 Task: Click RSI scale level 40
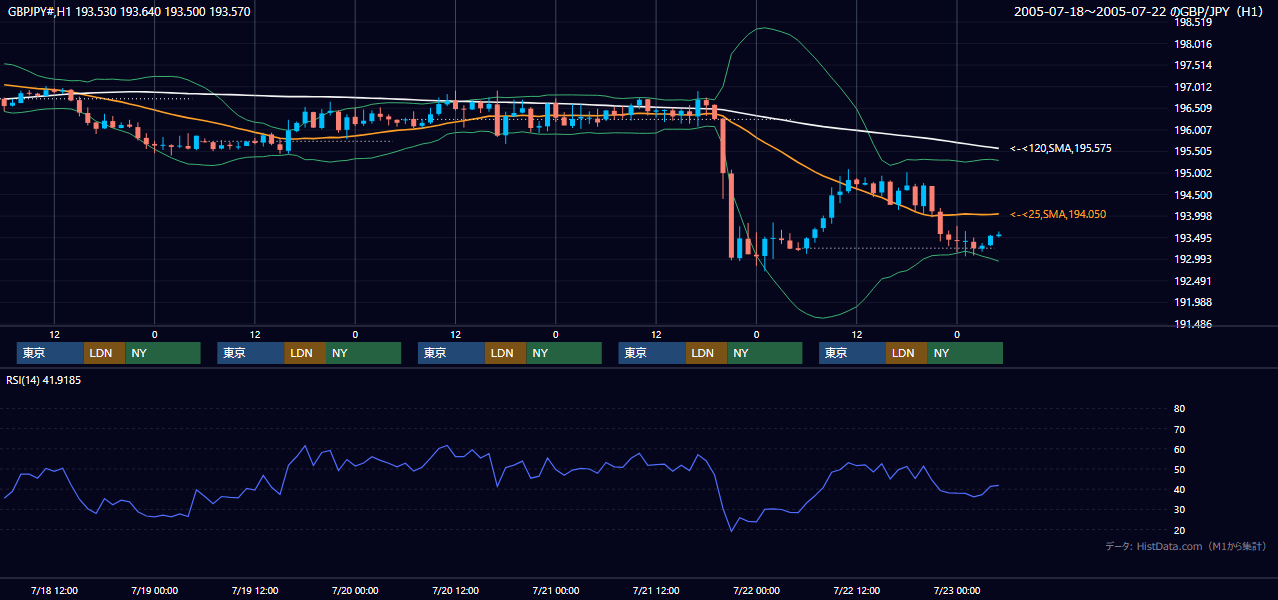pos(1179,490)
